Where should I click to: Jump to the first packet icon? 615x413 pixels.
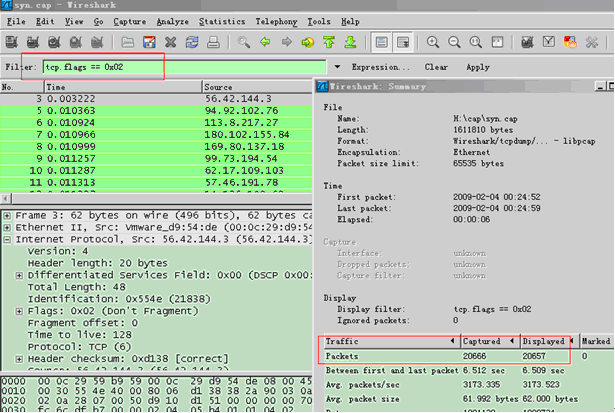pos(329,42)
